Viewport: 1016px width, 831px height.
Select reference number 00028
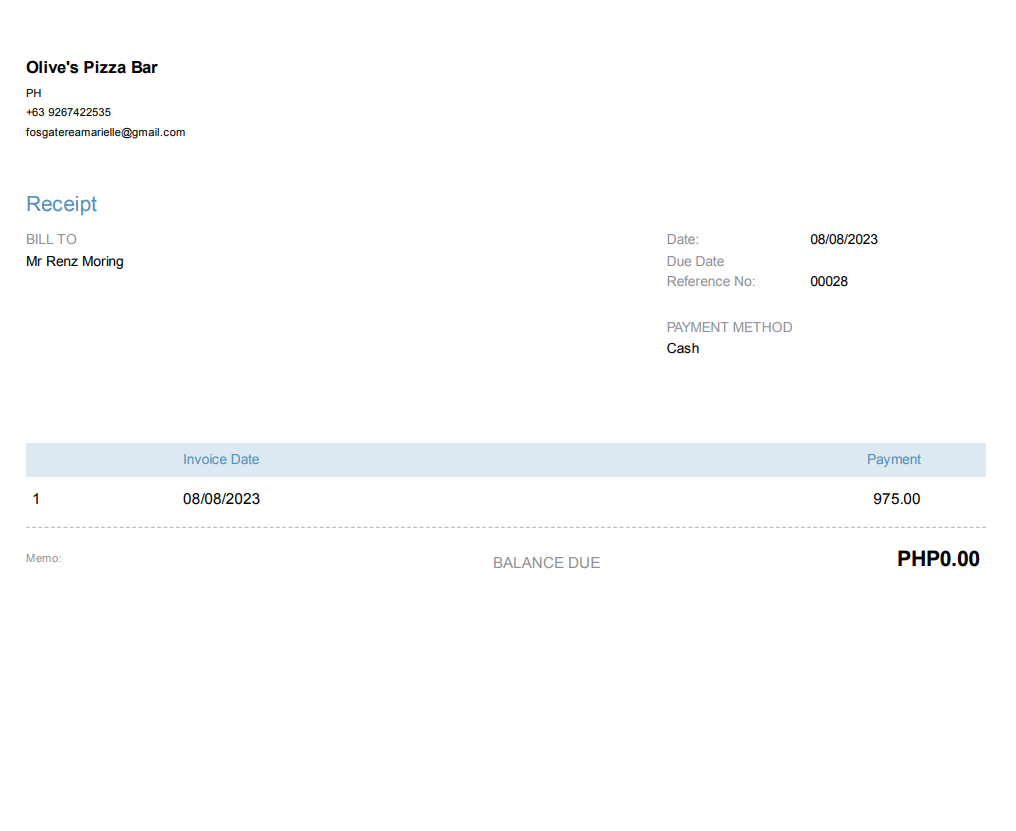[x=829, y=281]
